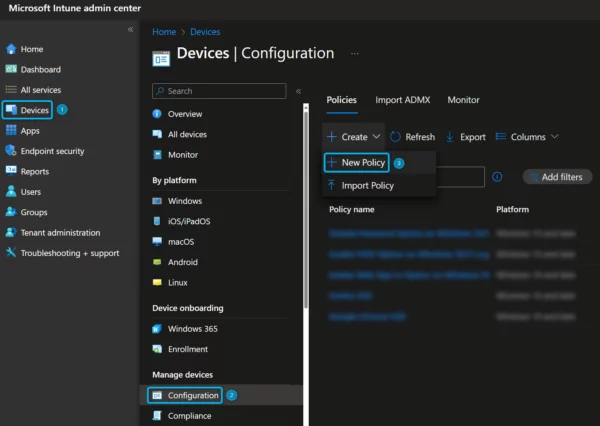Click the Refresh circular arrow icon

tap(395, 137)
